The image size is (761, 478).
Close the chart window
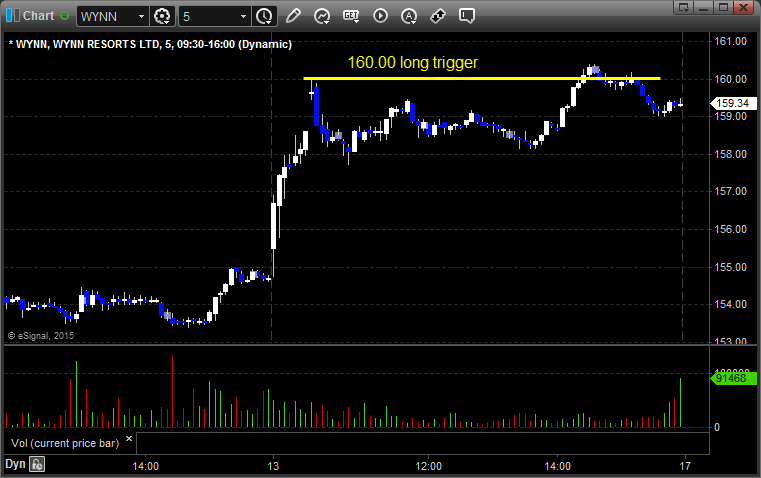743,7
